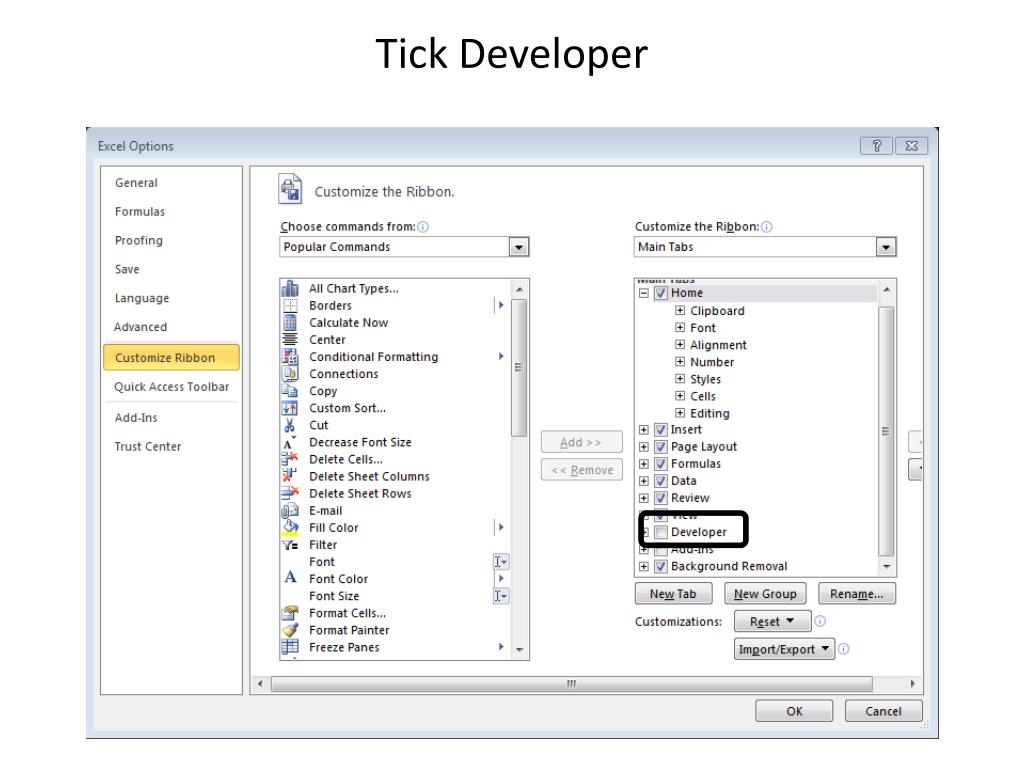1024x768 pixels.
Task: Uncheck the Home tab checkbox
Action: (661, 293)
